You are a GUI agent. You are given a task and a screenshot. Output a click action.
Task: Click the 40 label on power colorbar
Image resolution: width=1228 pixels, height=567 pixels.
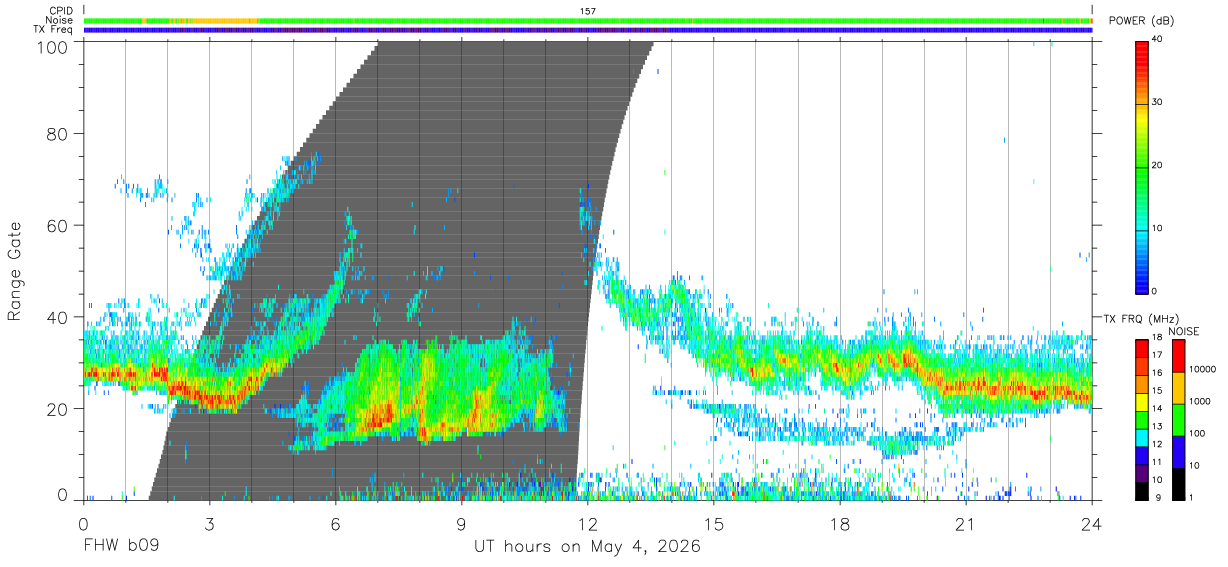(x=1158, y=40)
